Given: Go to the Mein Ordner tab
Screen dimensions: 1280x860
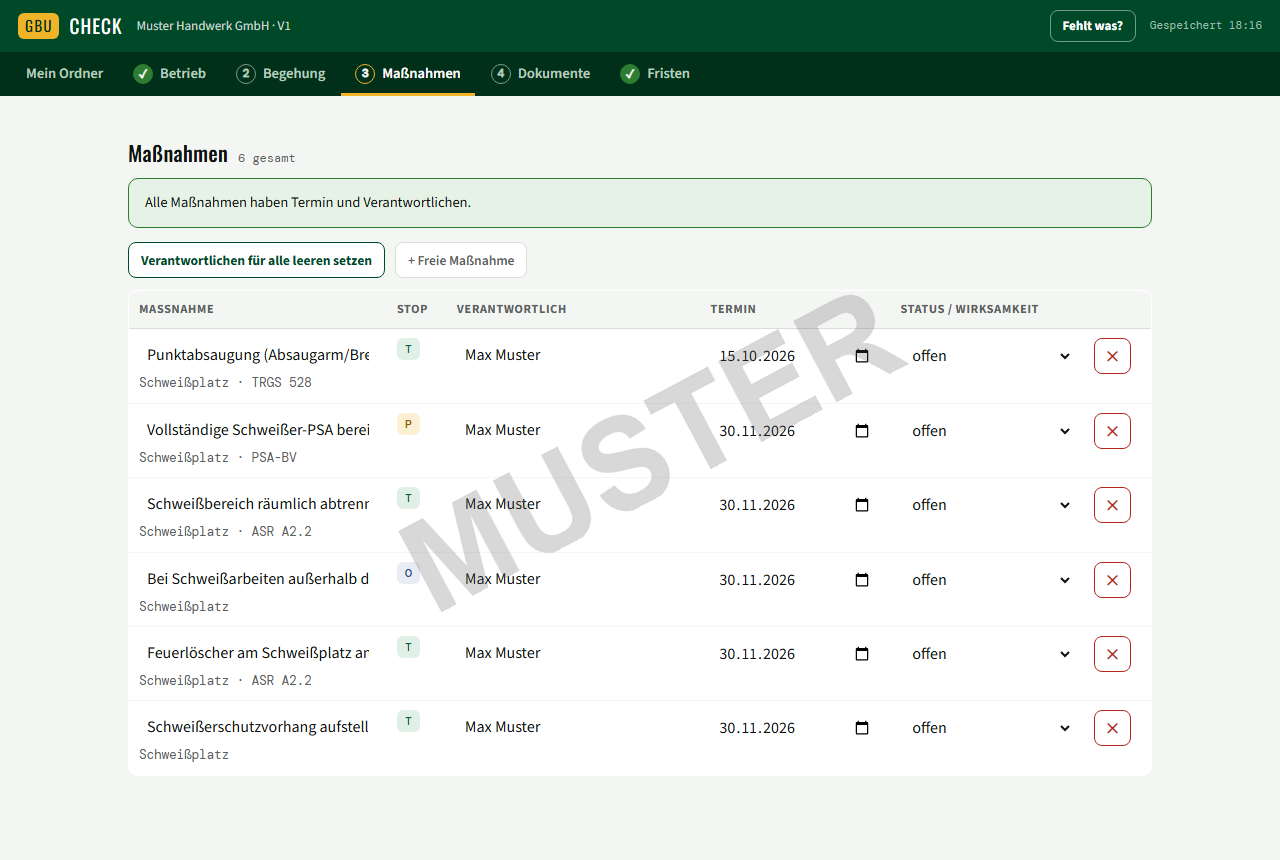Looking at the screenshot, I should pyautogui.click(x=65, y=73).
